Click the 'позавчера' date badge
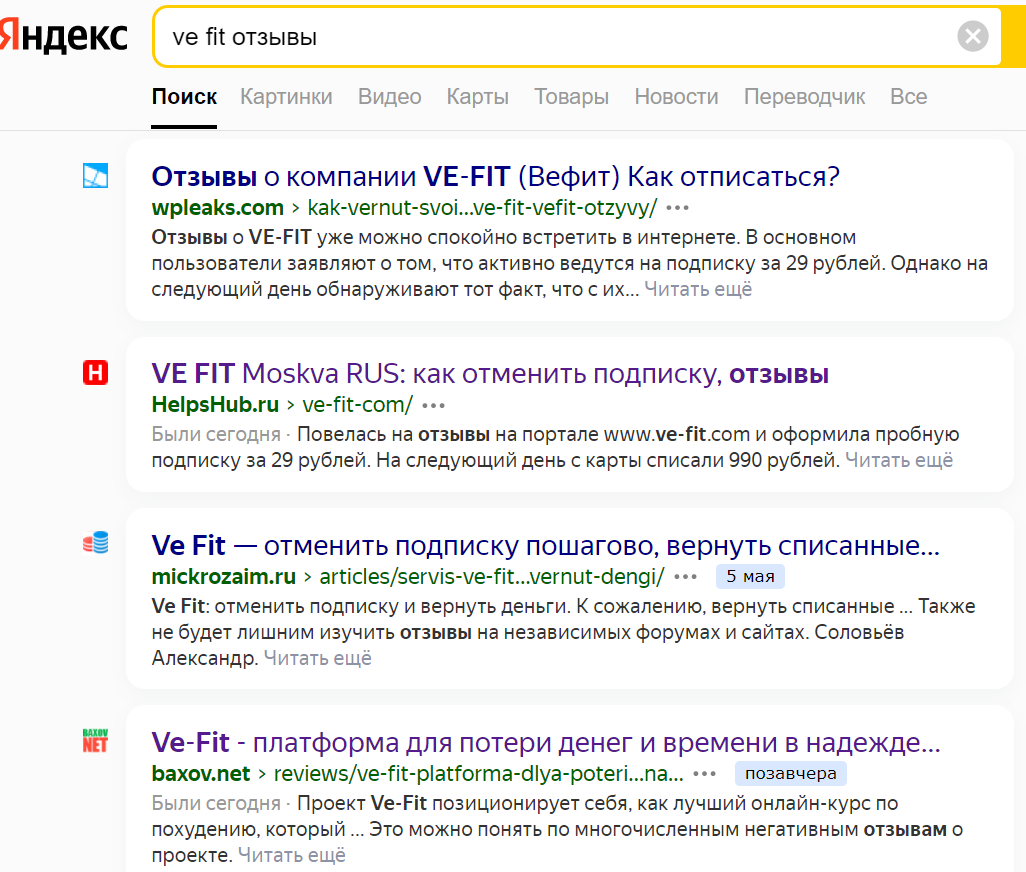This screenshot has width=1026, height=872. pyautogui.click(x=790, y=774)
